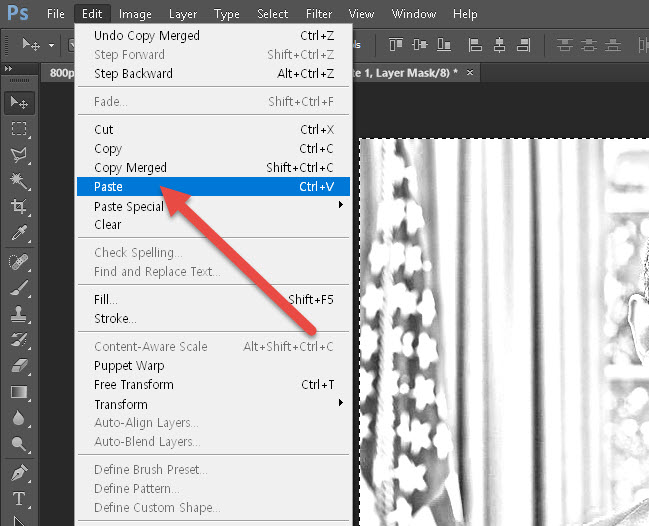Viewport: 649px width, 526px height.
Task: Select the Polygonal Lasso tool
Action: [19, 155]
